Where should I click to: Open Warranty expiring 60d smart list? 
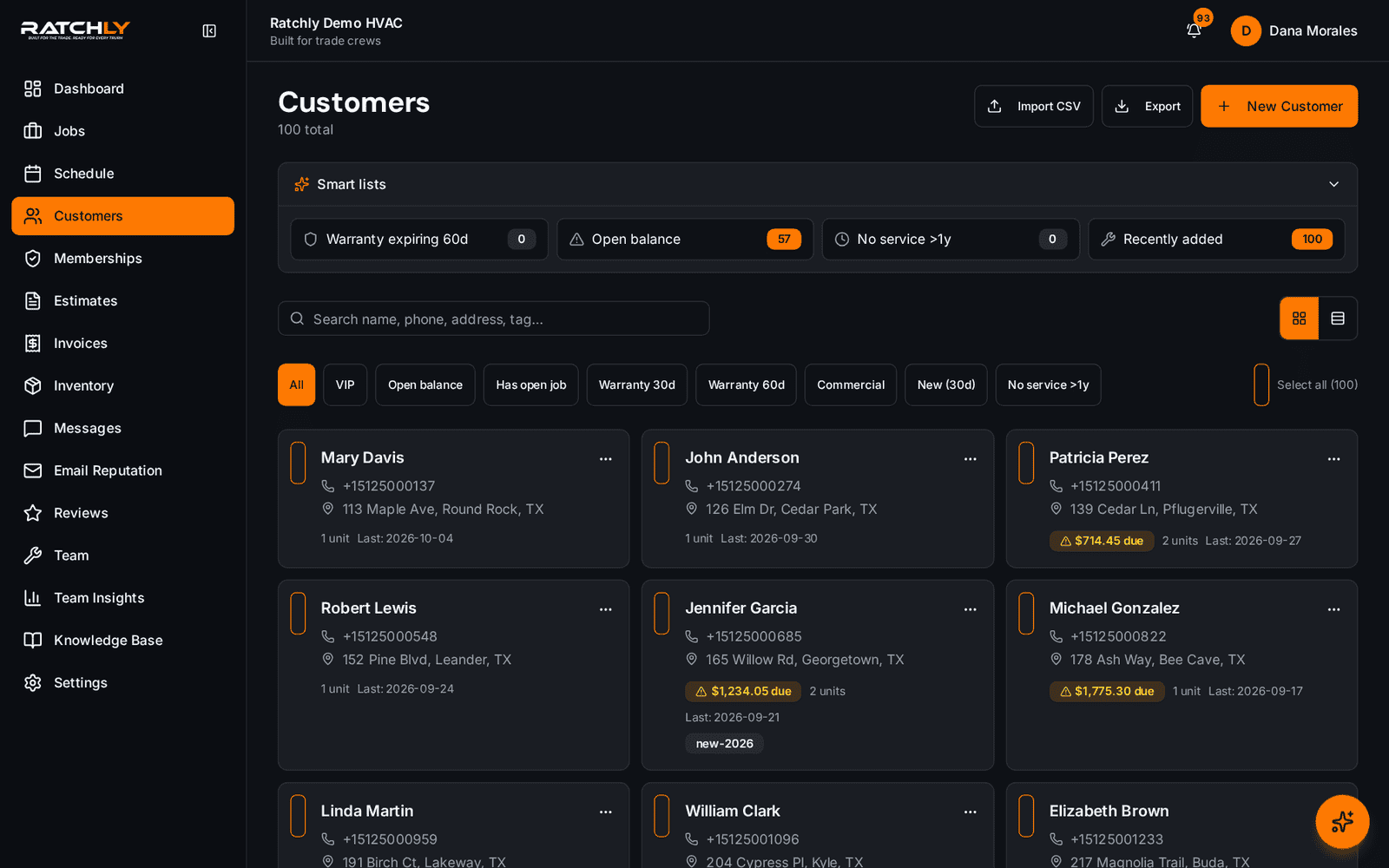pyautogui.click(x=419, y=239)
